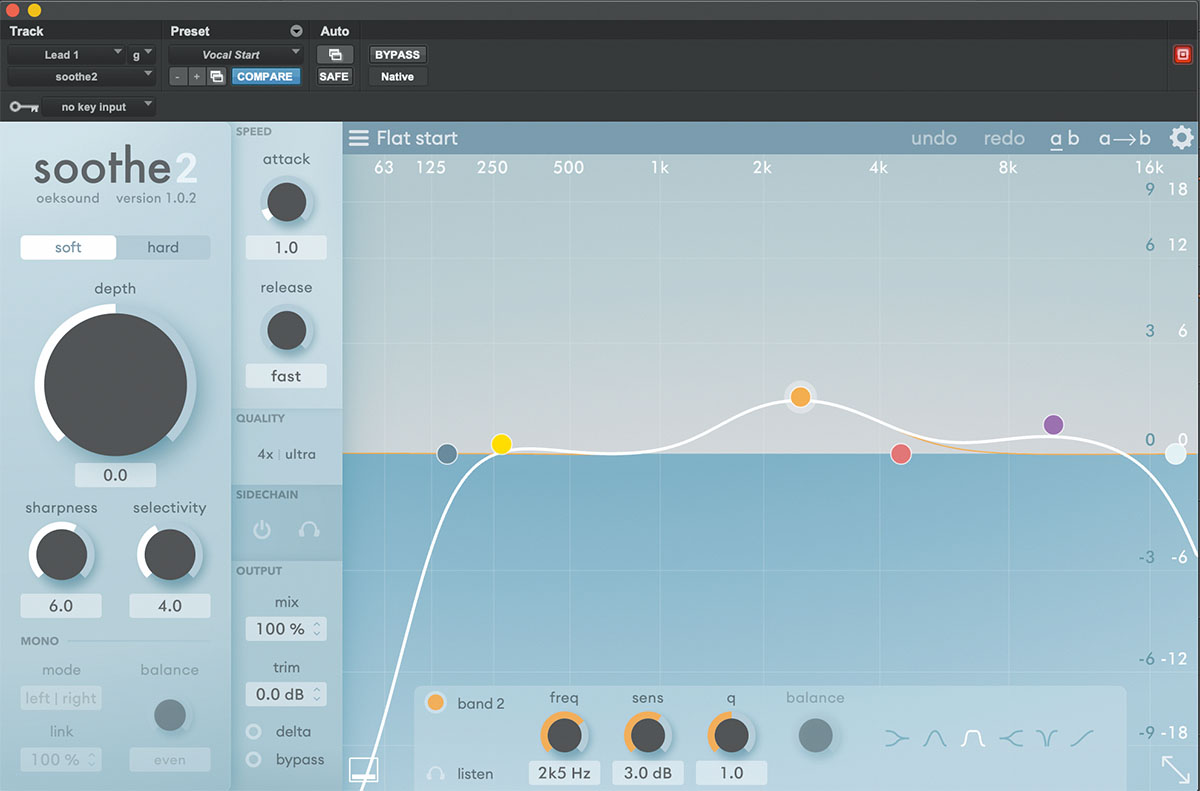Select the slate-blue low-cut band node
Viewport: 1200px width, 791px height.
pyautogui.click(x=447, y=454)
